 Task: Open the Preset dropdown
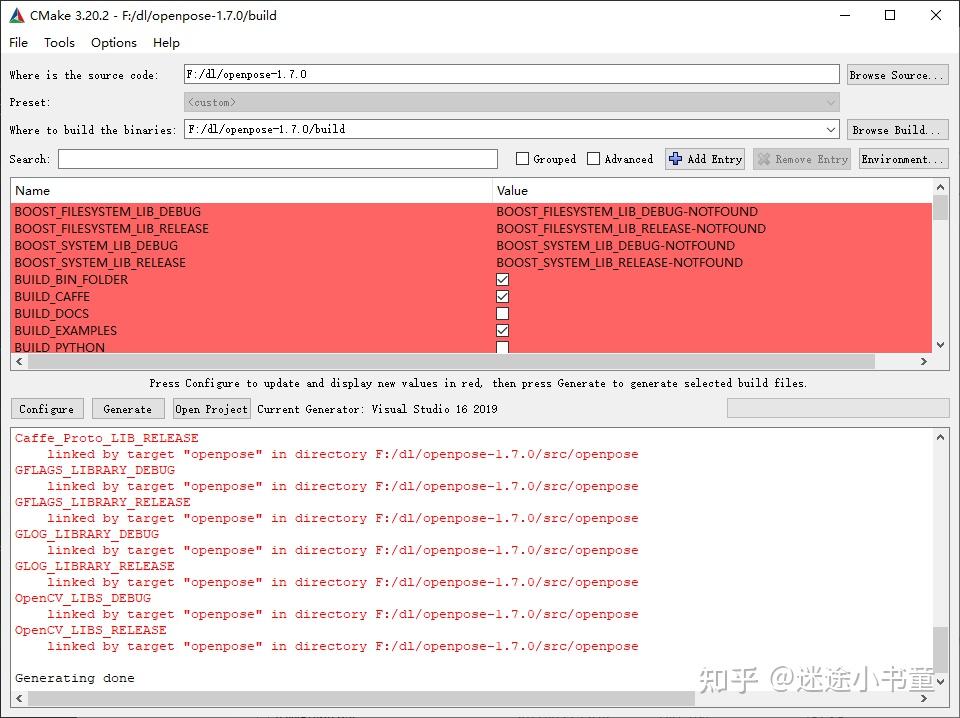tap(831, 101)
